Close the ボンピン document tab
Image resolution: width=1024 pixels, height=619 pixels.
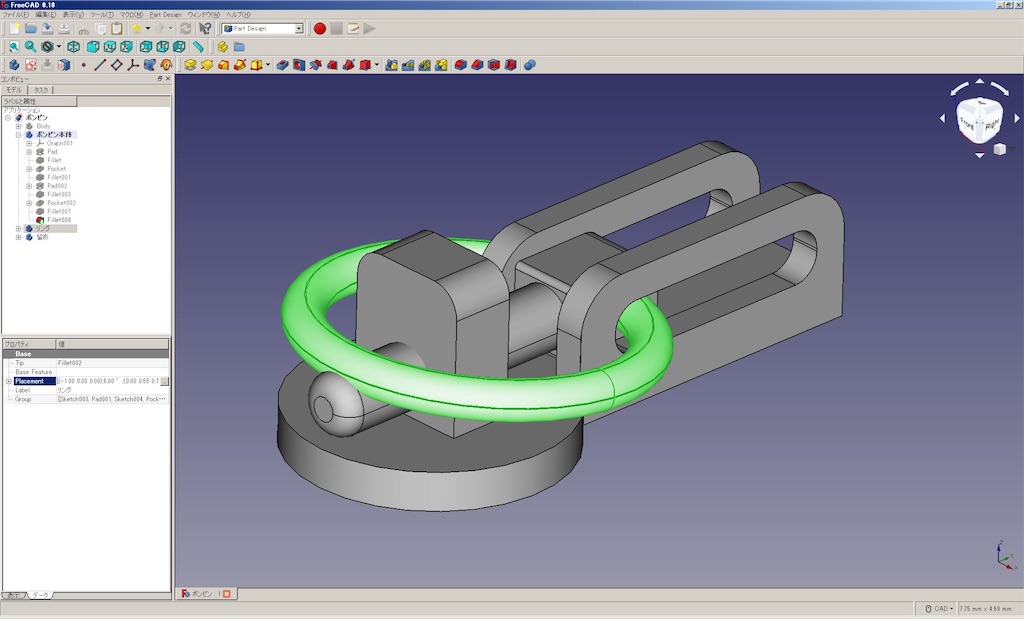227,594
